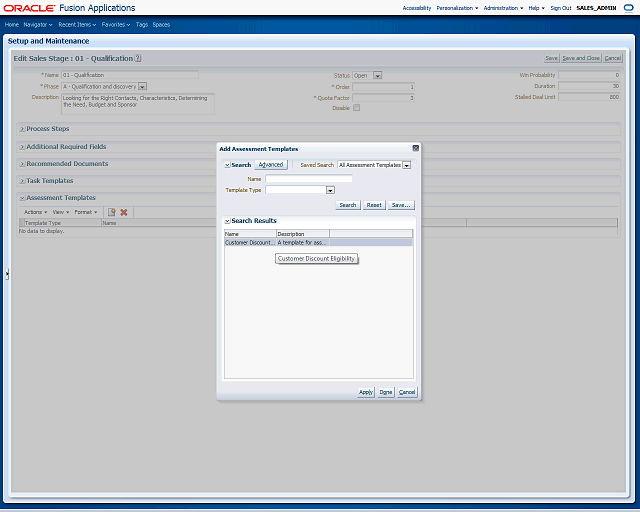Click the Order input field
Image resolution: width=640 pixels, height=512 pixels.
[384, 87]
